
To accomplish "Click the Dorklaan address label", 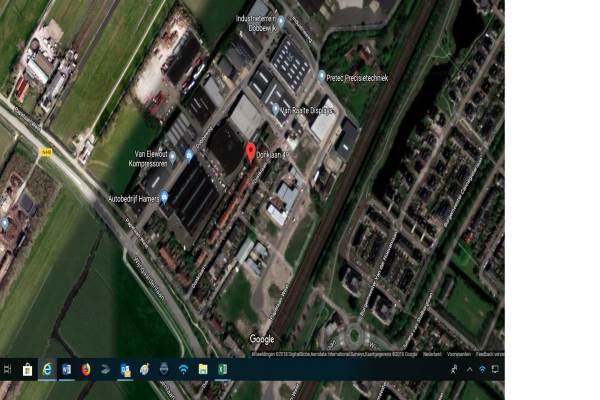I will (272, 155).
